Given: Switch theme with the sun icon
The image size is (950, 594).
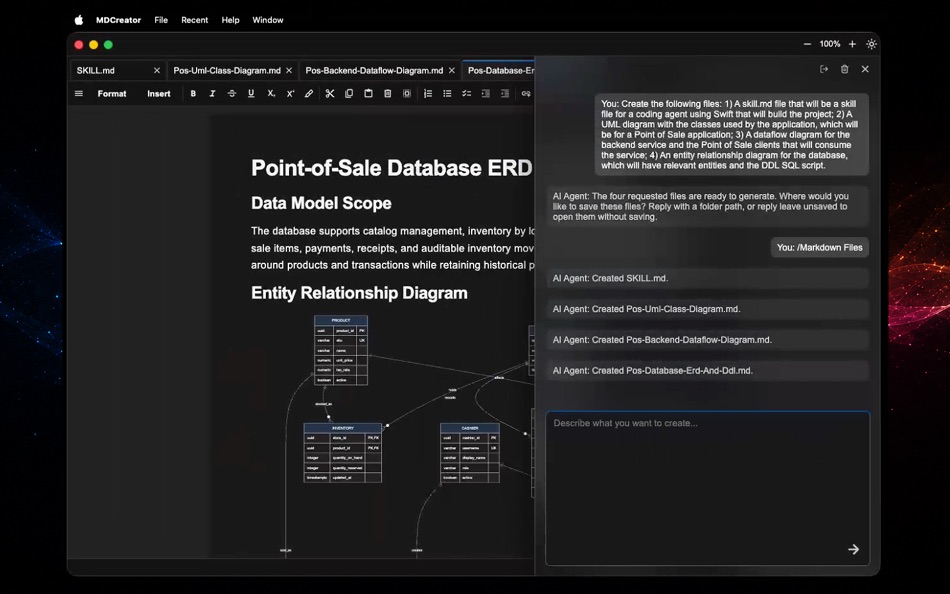Looking at the screenshot, I should 871,44.
